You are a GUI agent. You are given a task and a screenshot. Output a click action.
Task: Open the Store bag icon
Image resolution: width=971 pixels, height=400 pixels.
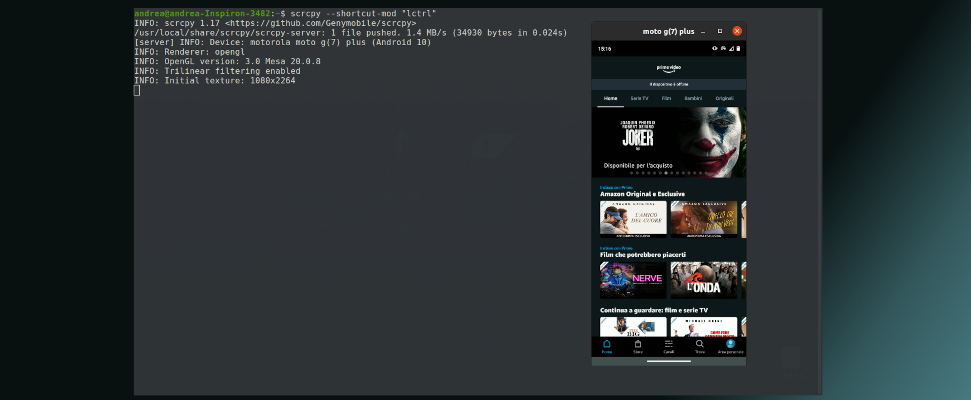click(x=638, y=346)
